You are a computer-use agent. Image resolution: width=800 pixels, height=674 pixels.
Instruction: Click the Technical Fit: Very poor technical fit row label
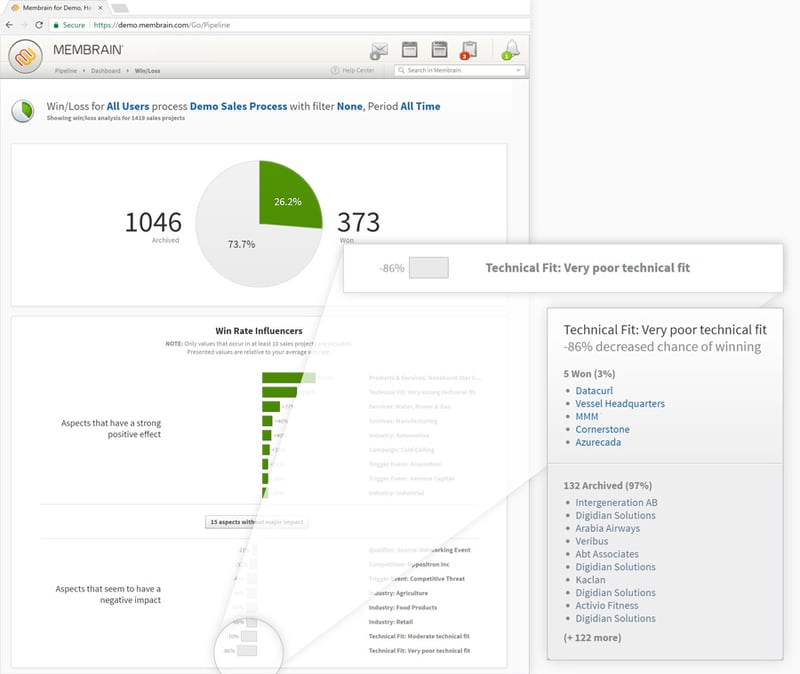[x=419, y=651]
